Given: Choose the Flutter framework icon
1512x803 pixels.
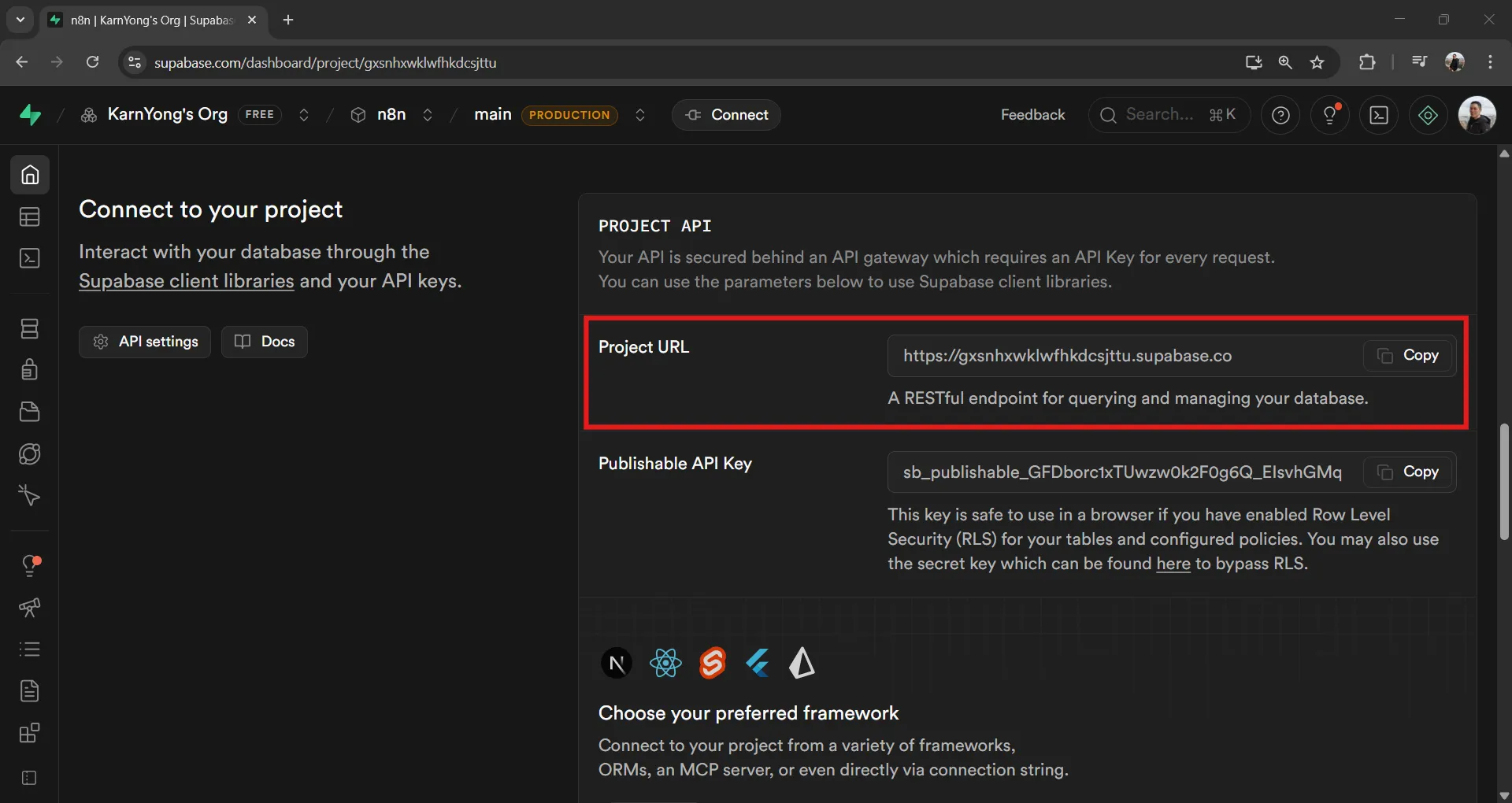Looking at the screenshot, I should tap(758, 664).
